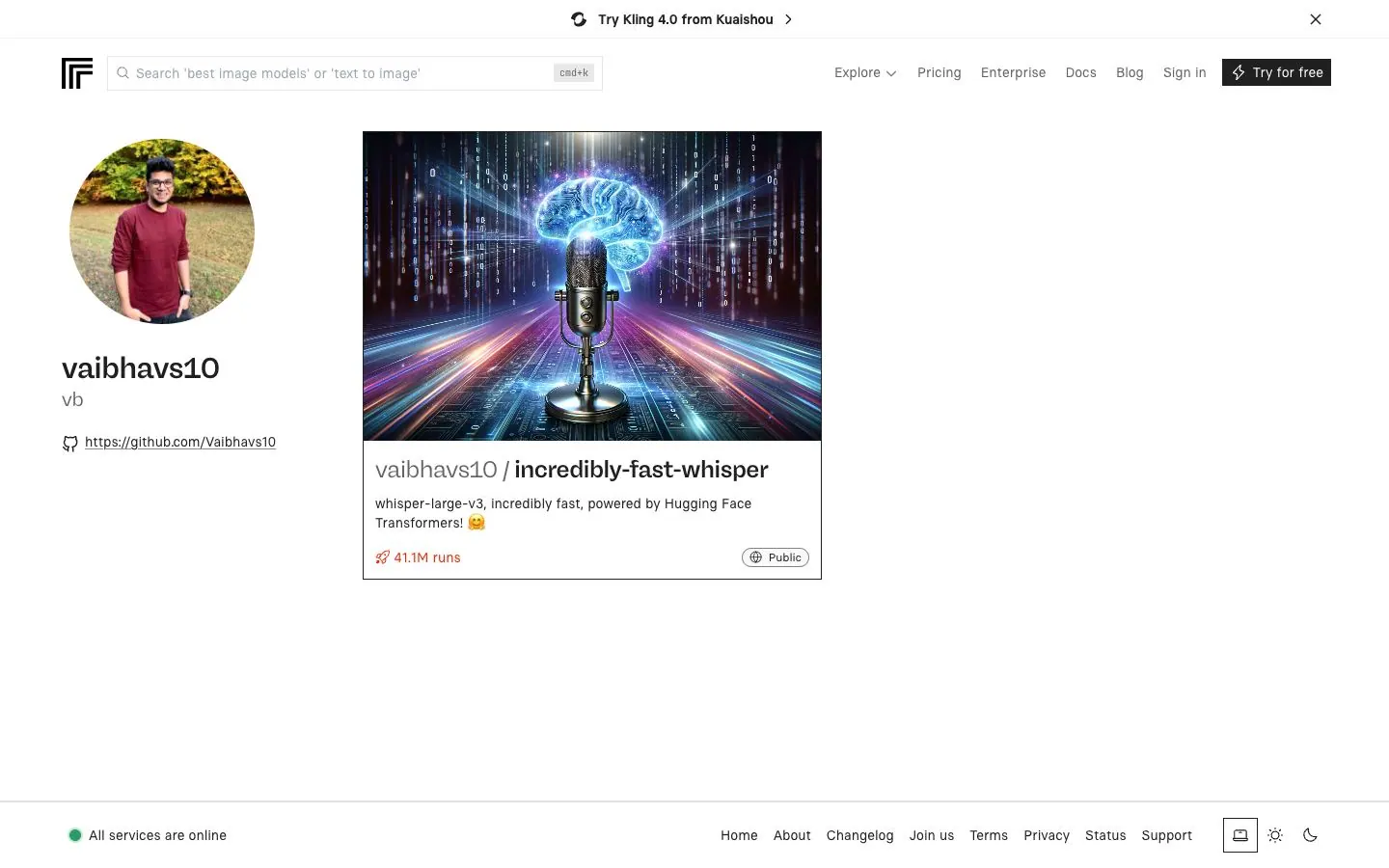Click the search magnifier icon
Screen dimensions: 1389x868
pyautogui.click(x=123, y=73)
